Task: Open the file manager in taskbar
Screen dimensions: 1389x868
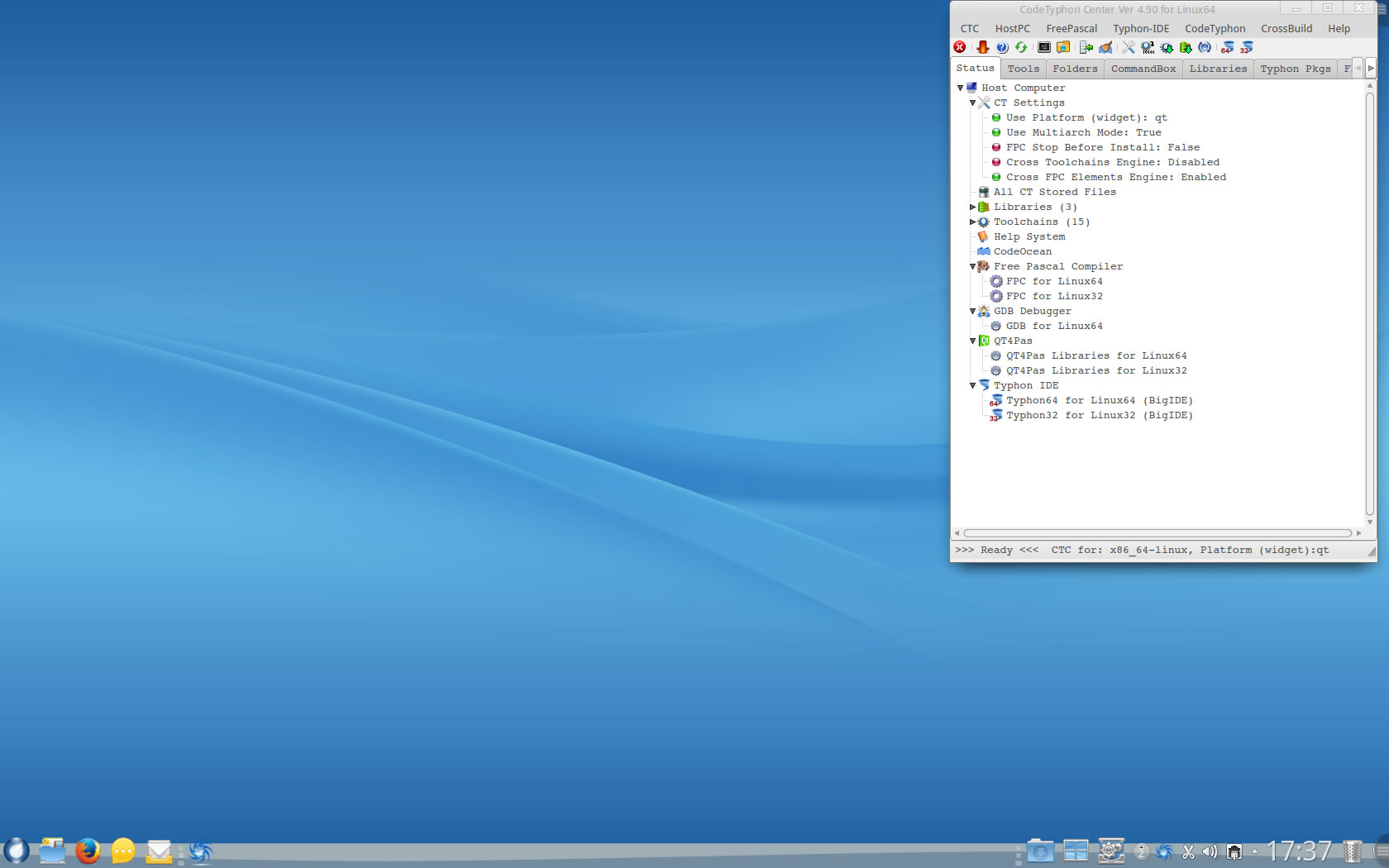Action: point(52,851)
